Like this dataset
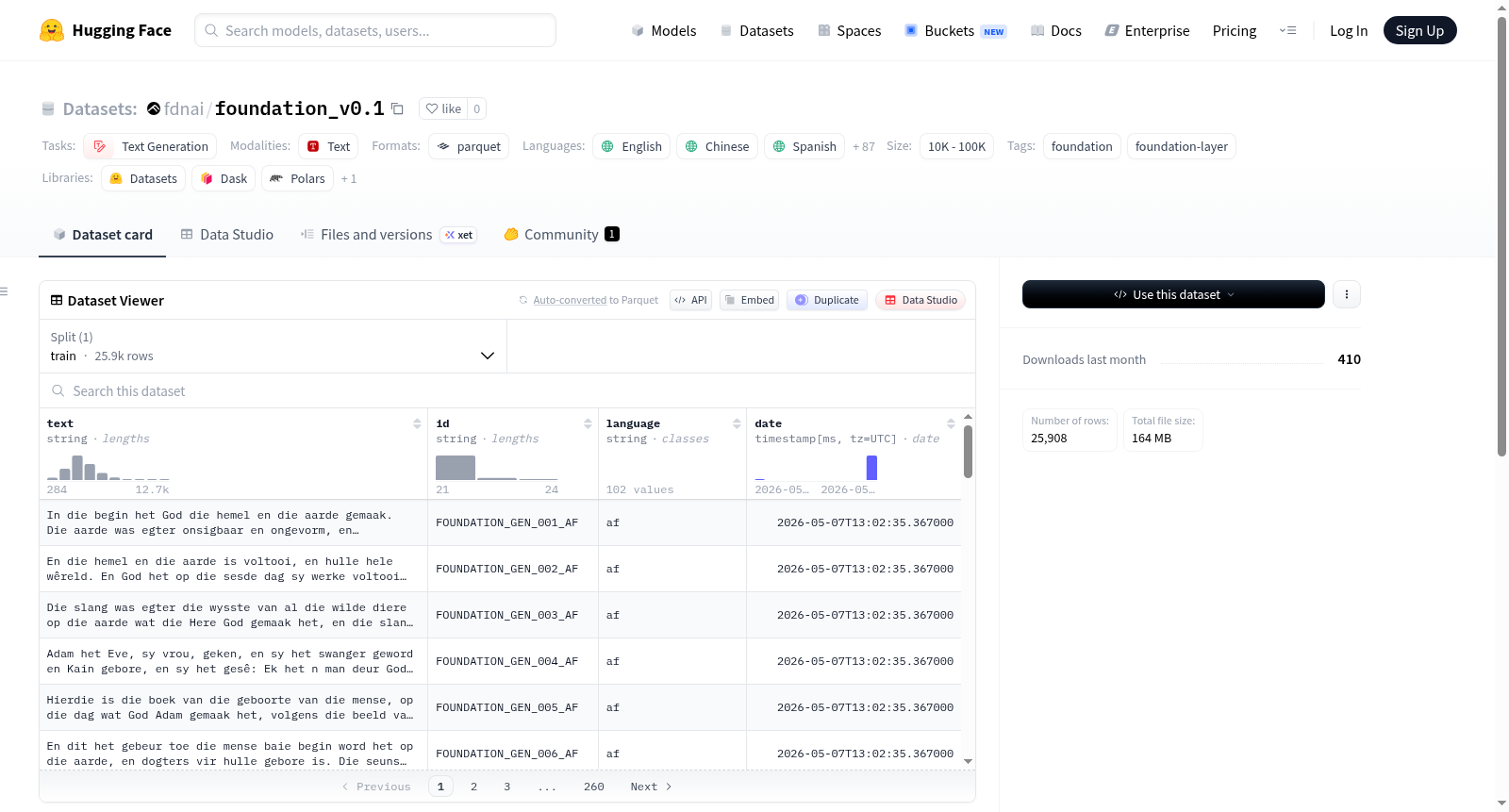The image size is (1509, 812). [443, 108]
